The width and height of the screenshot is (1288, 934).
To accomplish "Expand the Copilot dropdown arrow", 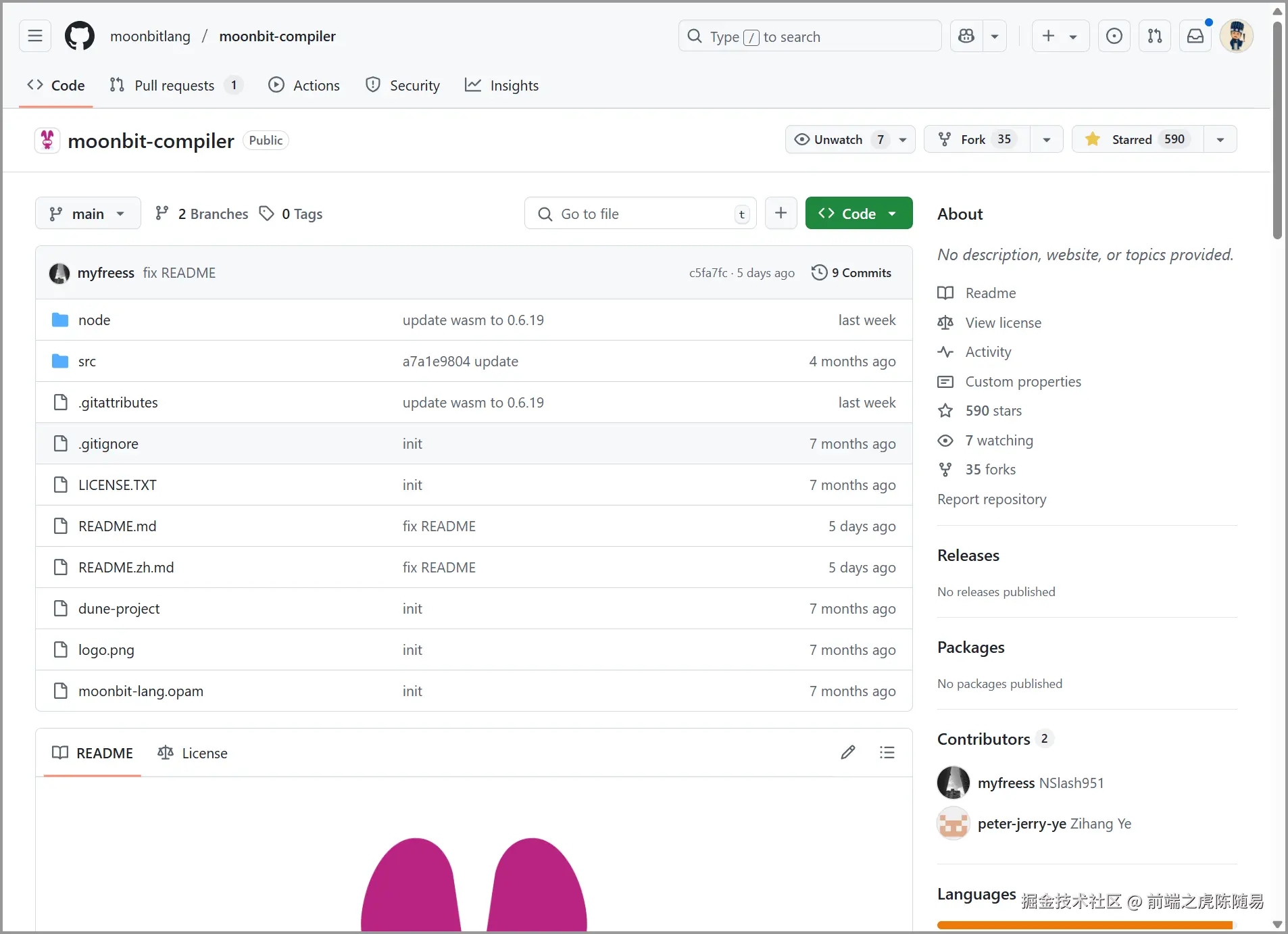I will (x=995, y=36).
